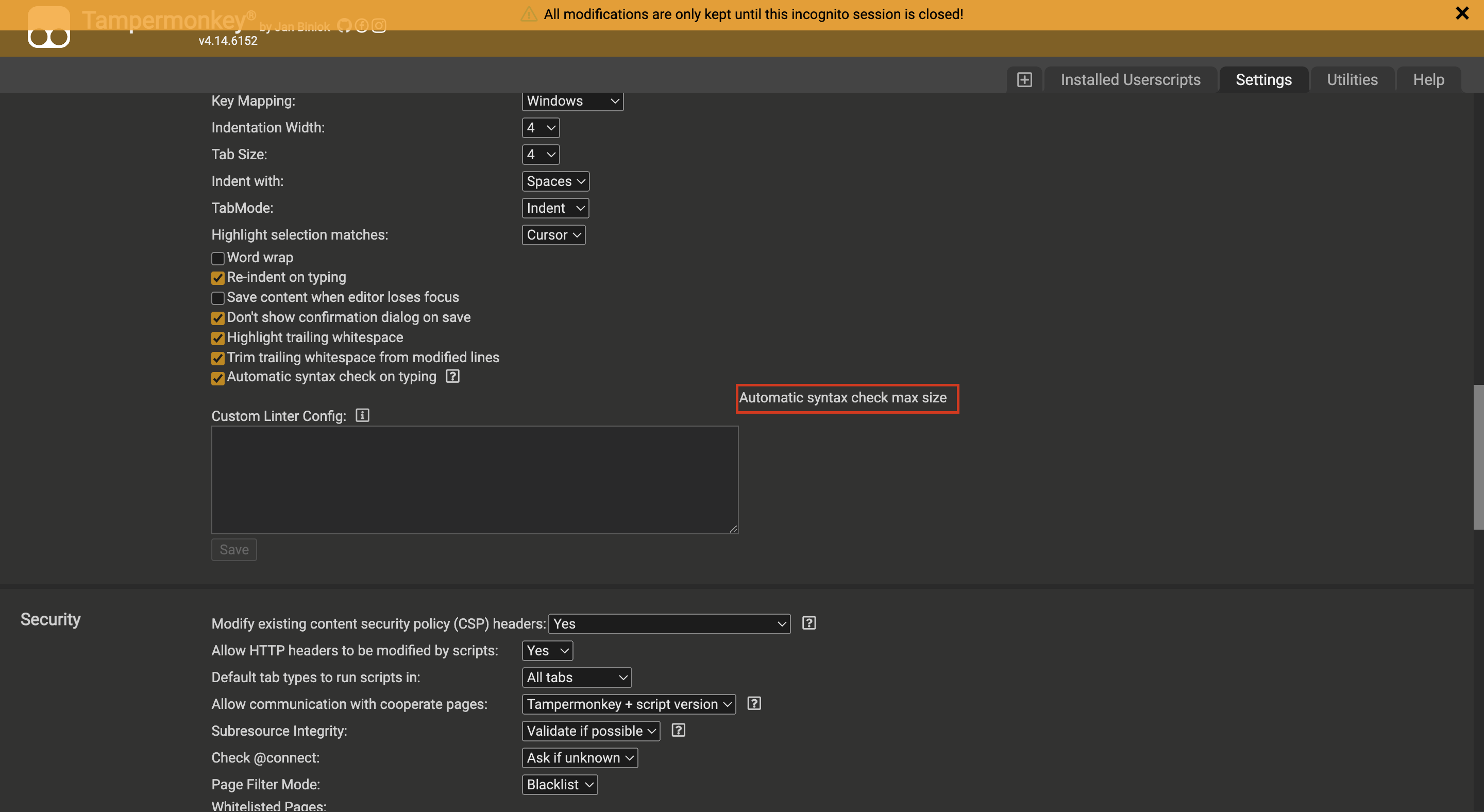Click the Tampermonkey title link
This screenshot has width=1484, height=812.
(x=169, y=20)
